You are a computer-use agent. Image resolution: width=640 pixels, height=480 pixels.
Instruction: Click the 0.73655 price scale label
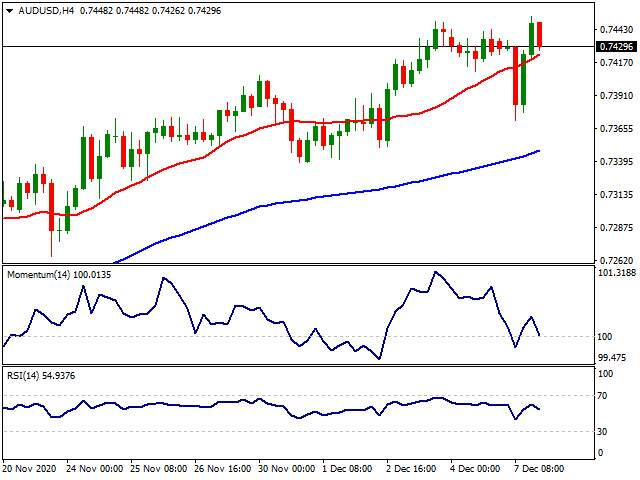(x=616, y=129)
